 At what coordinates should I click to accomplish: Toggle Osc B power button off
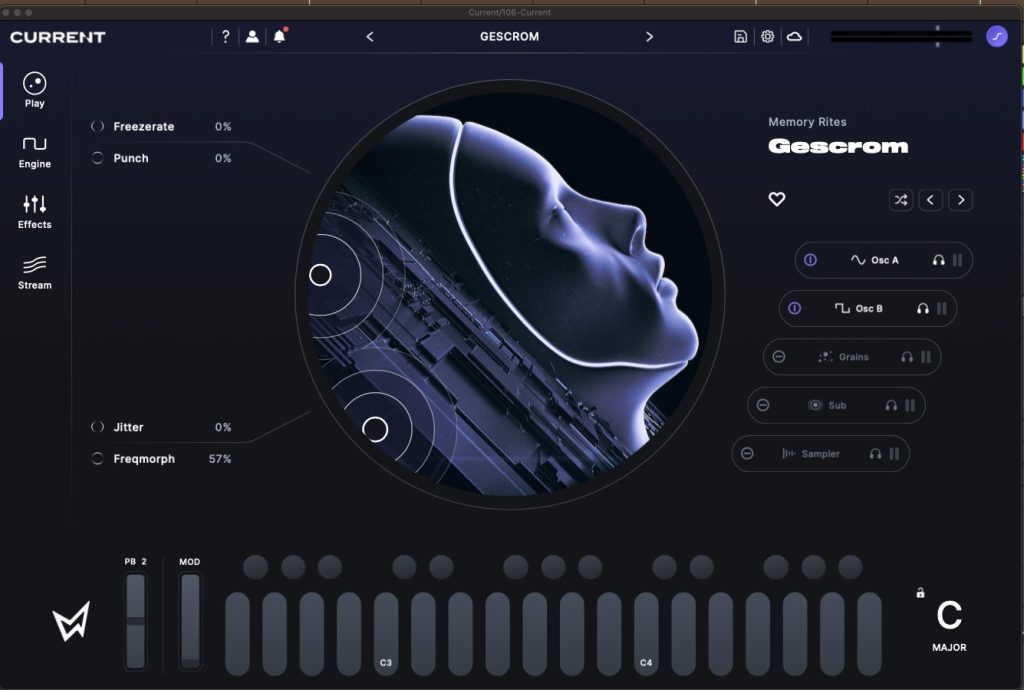click(x=794, y=308)
